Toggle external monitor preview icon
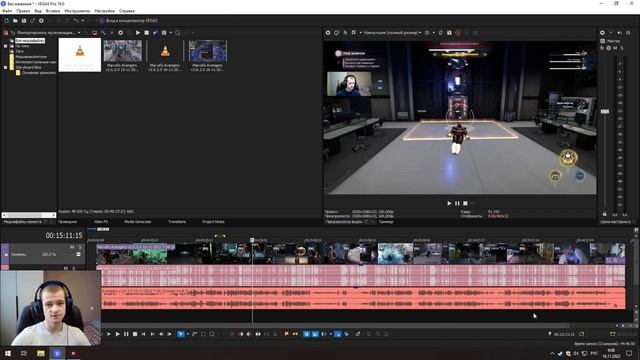 [336, 33]
